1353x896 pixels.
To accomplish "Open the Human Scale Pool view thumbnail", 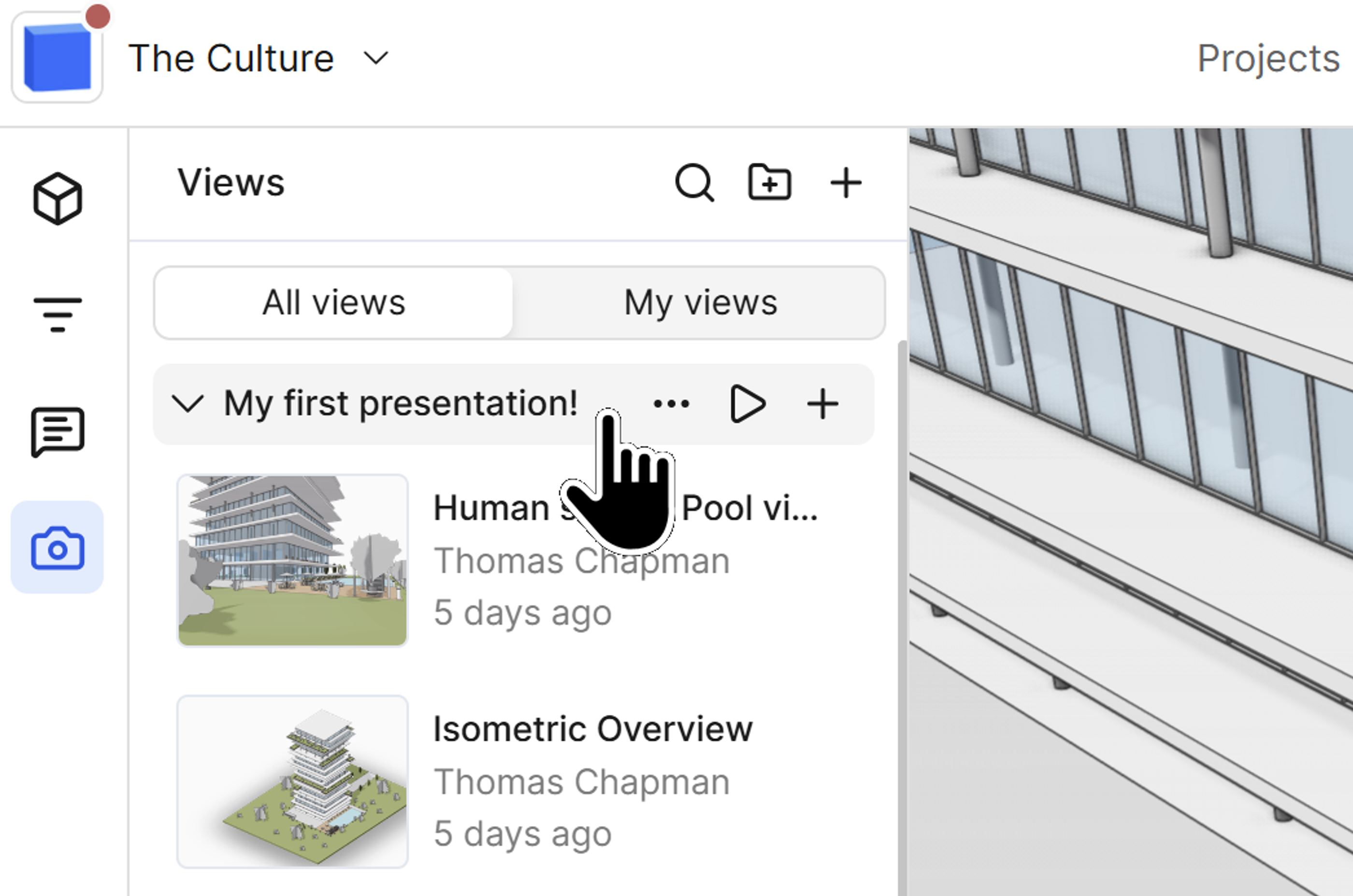I will tap(292, 560).
